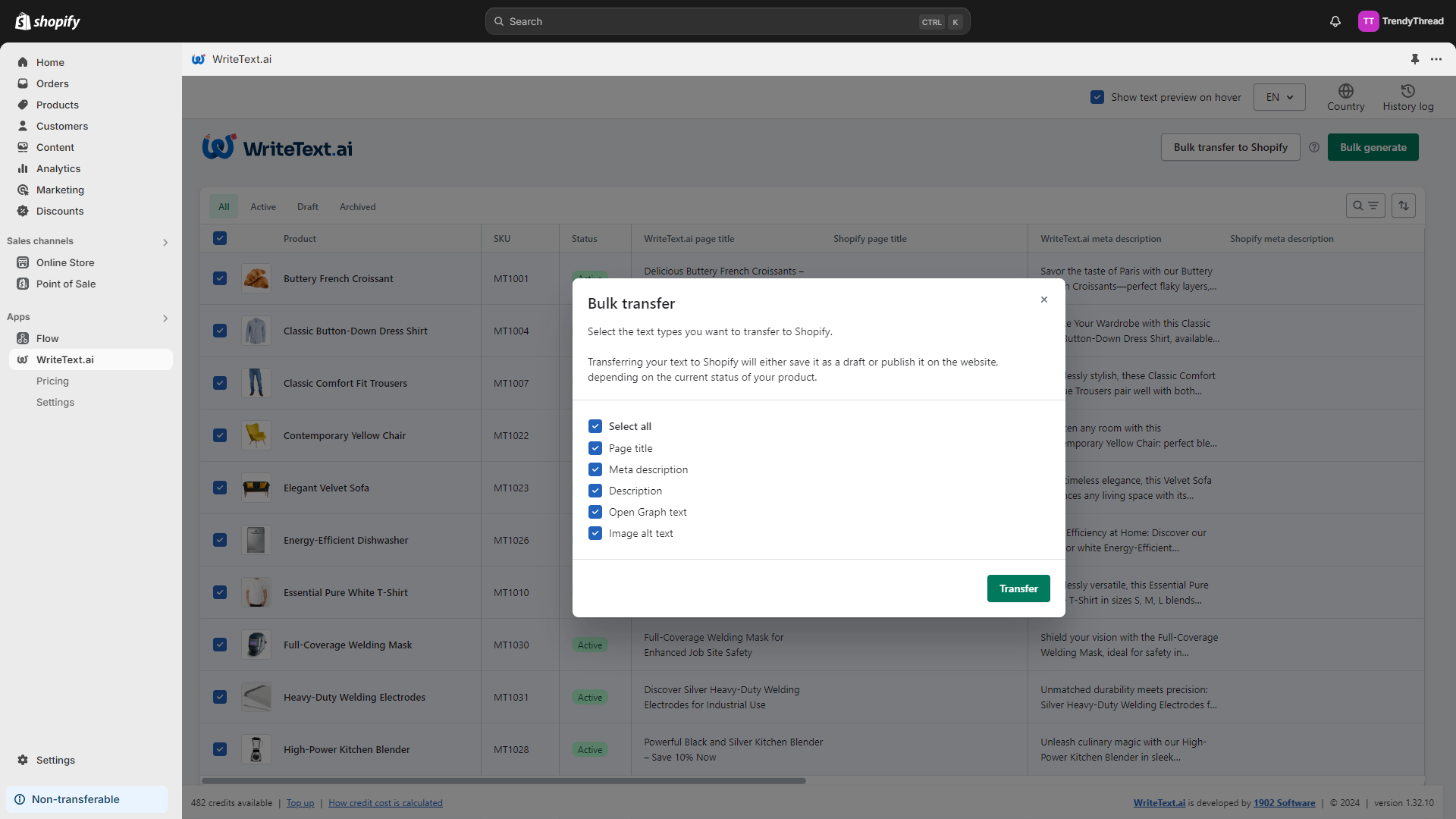The width and height of the screenshot is (1456, 819).
Task: Click Bulk generate button
Action: [x=1373, y=147]
